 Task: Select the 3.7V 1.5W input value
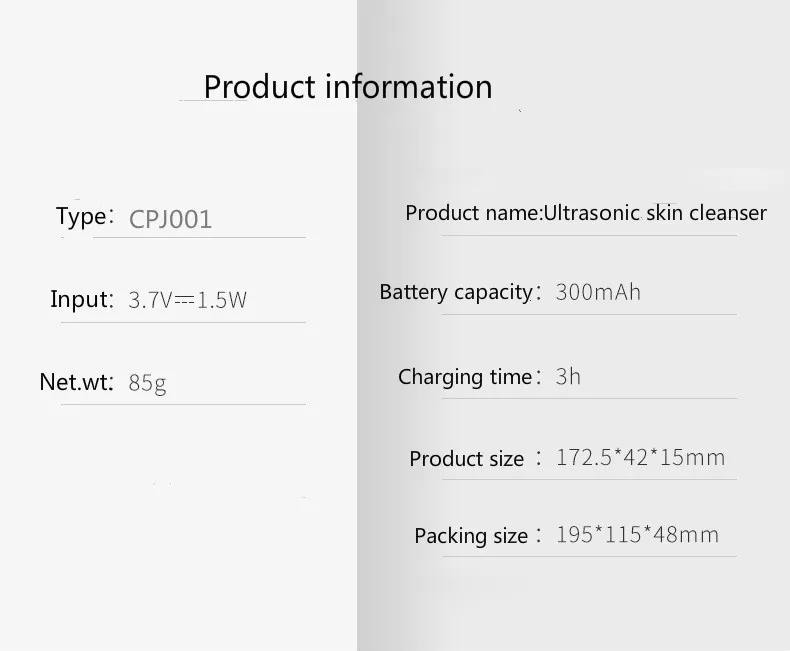pos(187,300)
